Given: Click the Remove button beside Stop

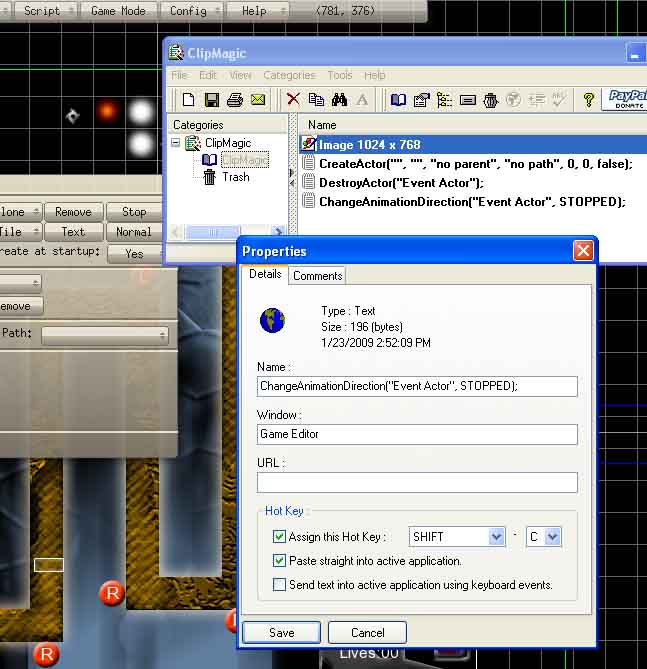Looking at the screenshot, I should click(x=73, y=212).
